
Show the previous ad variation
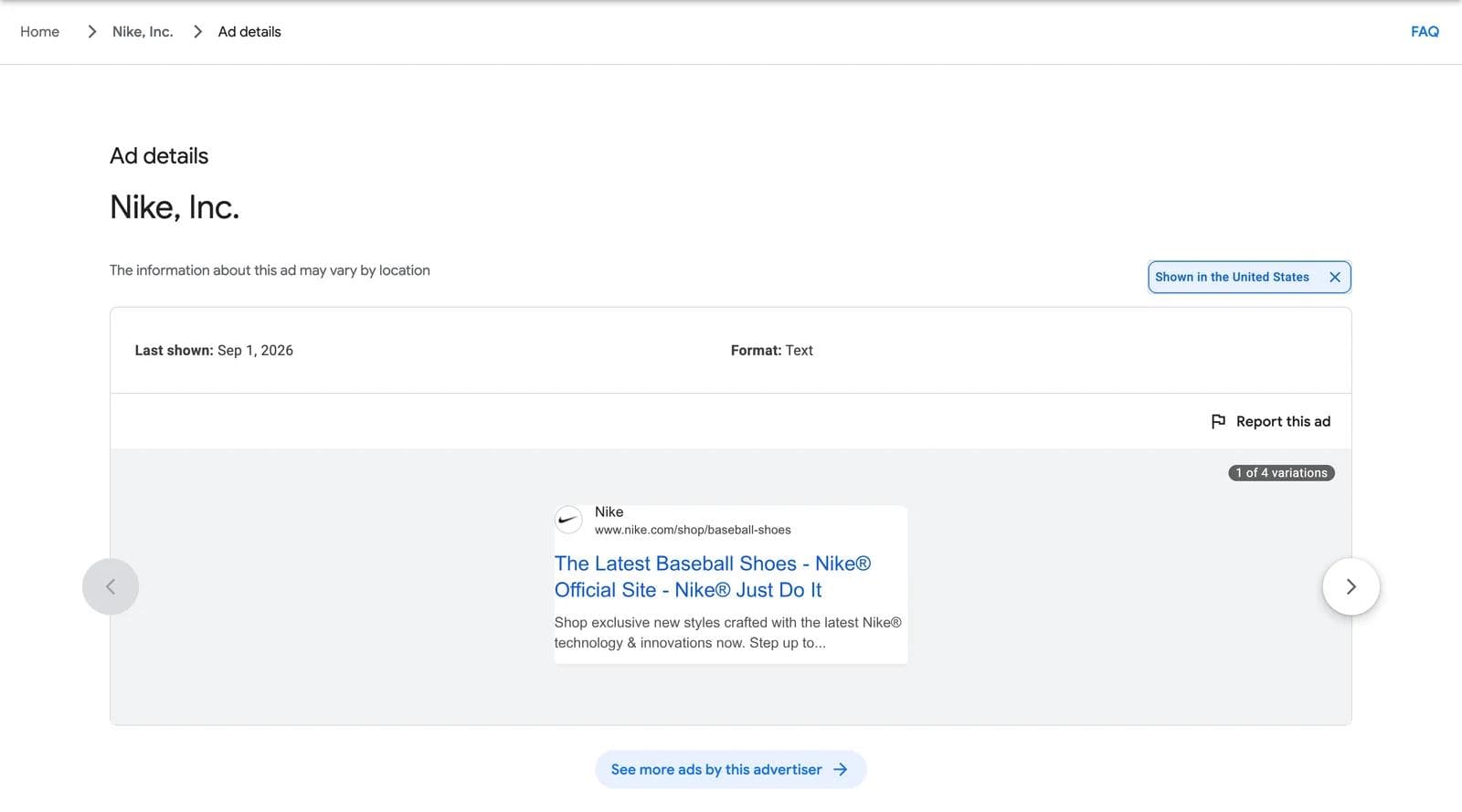tap(111, 586)
